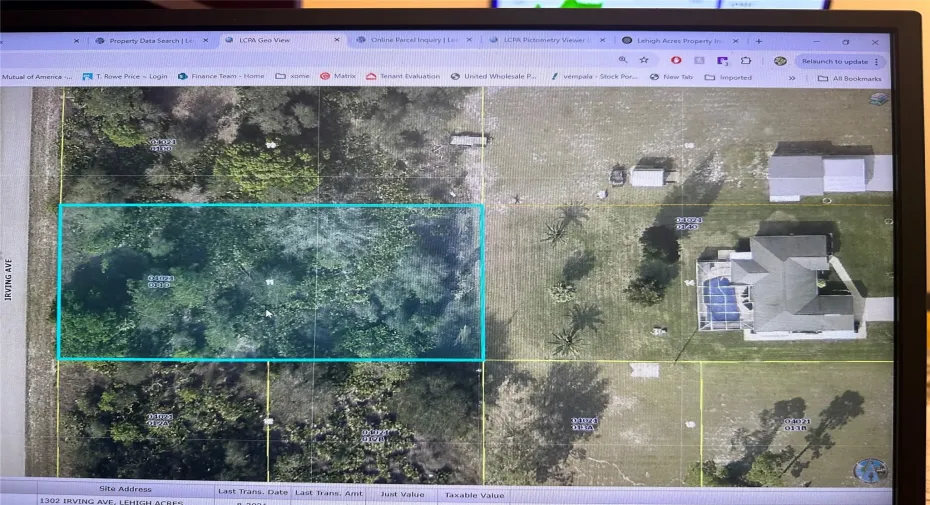The width and height of the screenshot is (930, 505).
Task: Click the zoom magnifier icon in address bar
Action: tap(622, 60)
